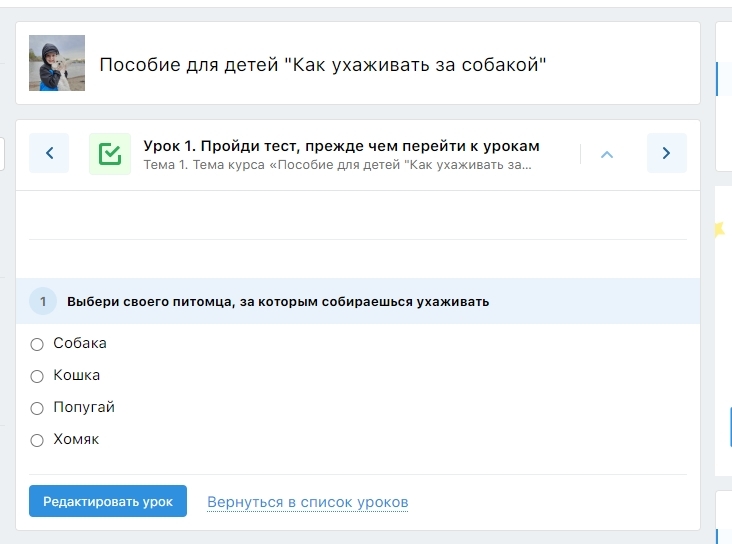Viewport: 732px width, 544px height.
Task: Select the Собака radio button
Action: [x=37, y=344]
